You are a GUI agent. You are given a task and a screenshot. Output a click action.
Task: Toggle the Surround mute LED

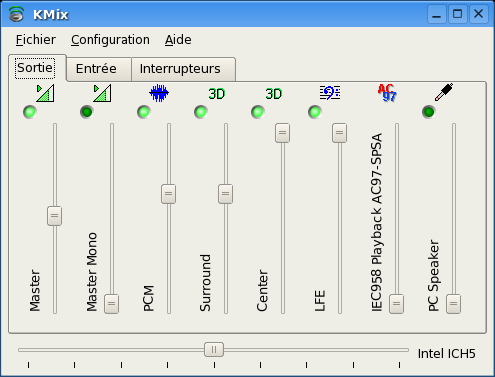tap(201, 112)
